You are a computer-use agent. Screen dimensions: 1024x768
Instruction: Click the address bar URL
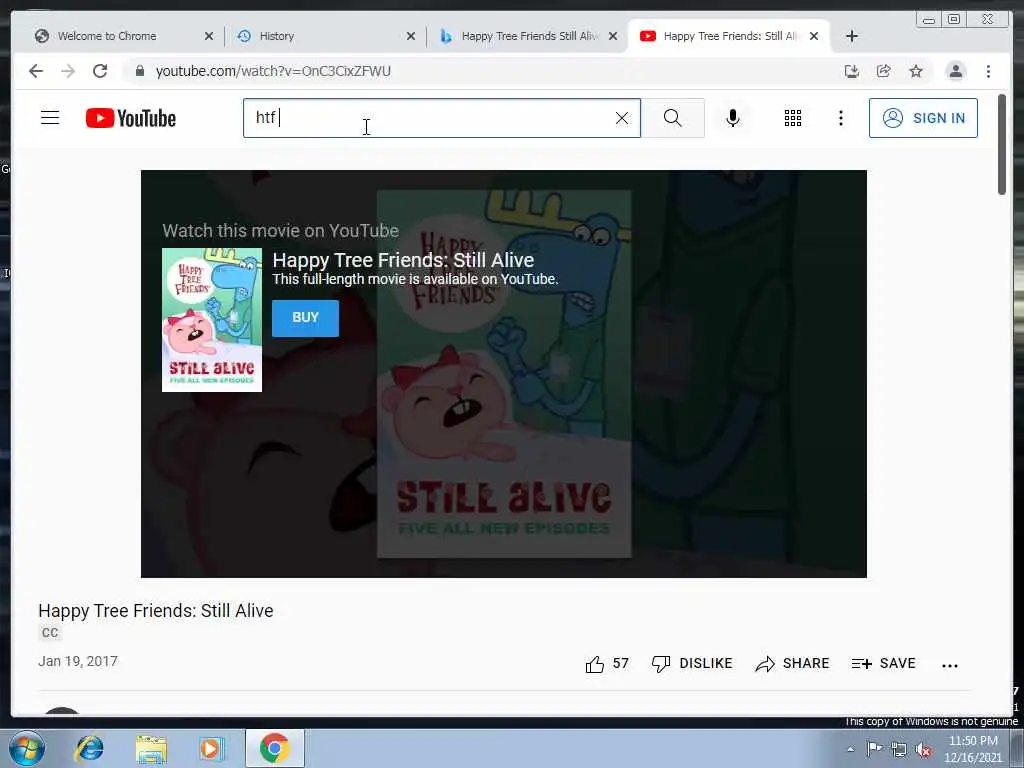point(273,71)
